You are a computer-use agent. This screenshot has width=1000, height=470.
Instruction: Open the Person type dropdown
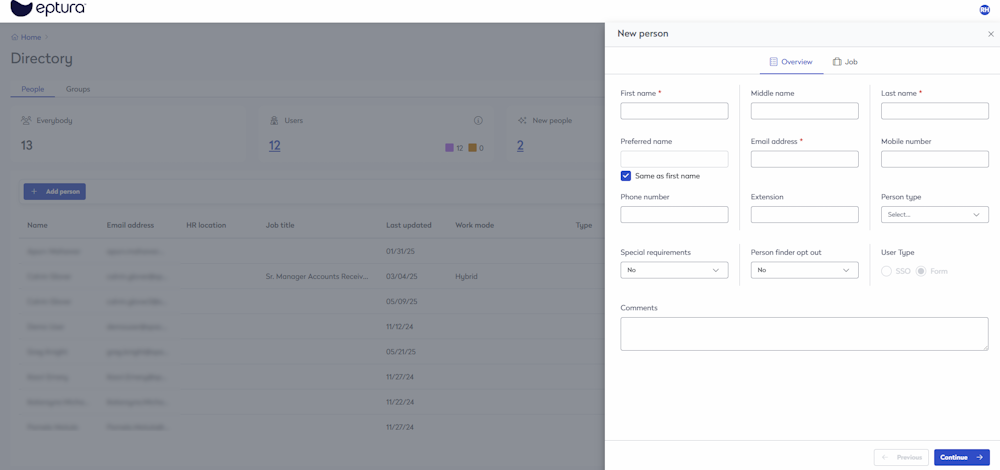coord(934,214)
